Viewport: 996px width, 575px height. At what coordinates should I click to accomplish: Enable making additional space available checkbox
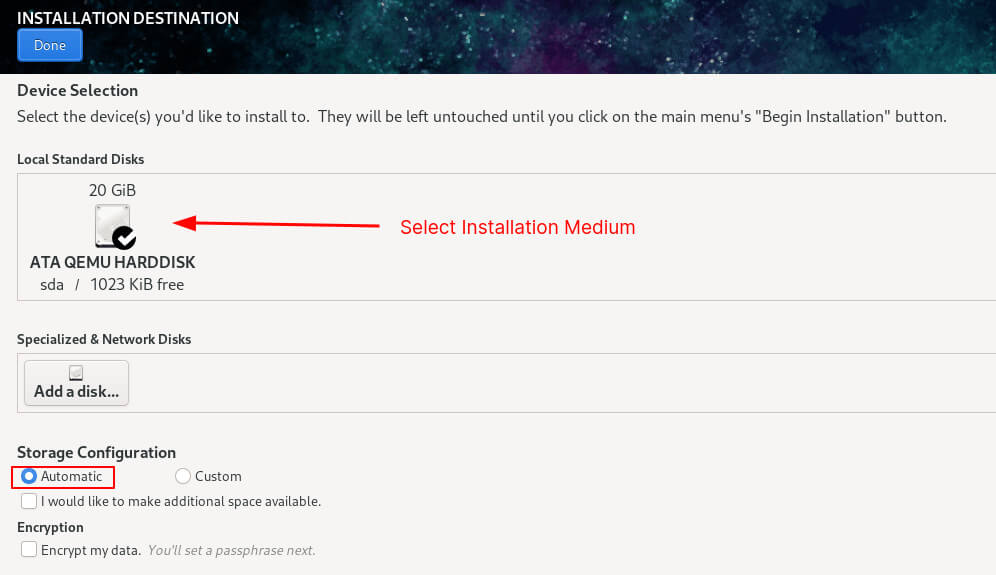click(x=29, y=501)
